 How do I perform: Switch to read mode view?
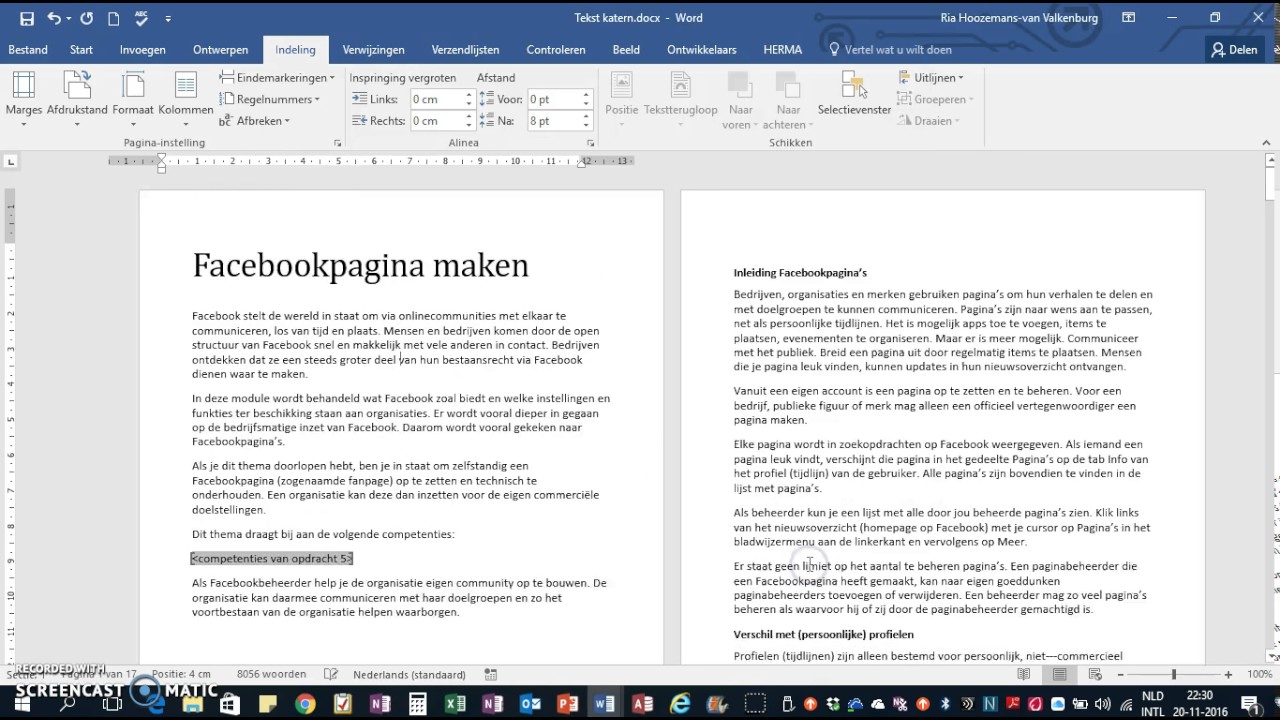tap(1023, 675)
